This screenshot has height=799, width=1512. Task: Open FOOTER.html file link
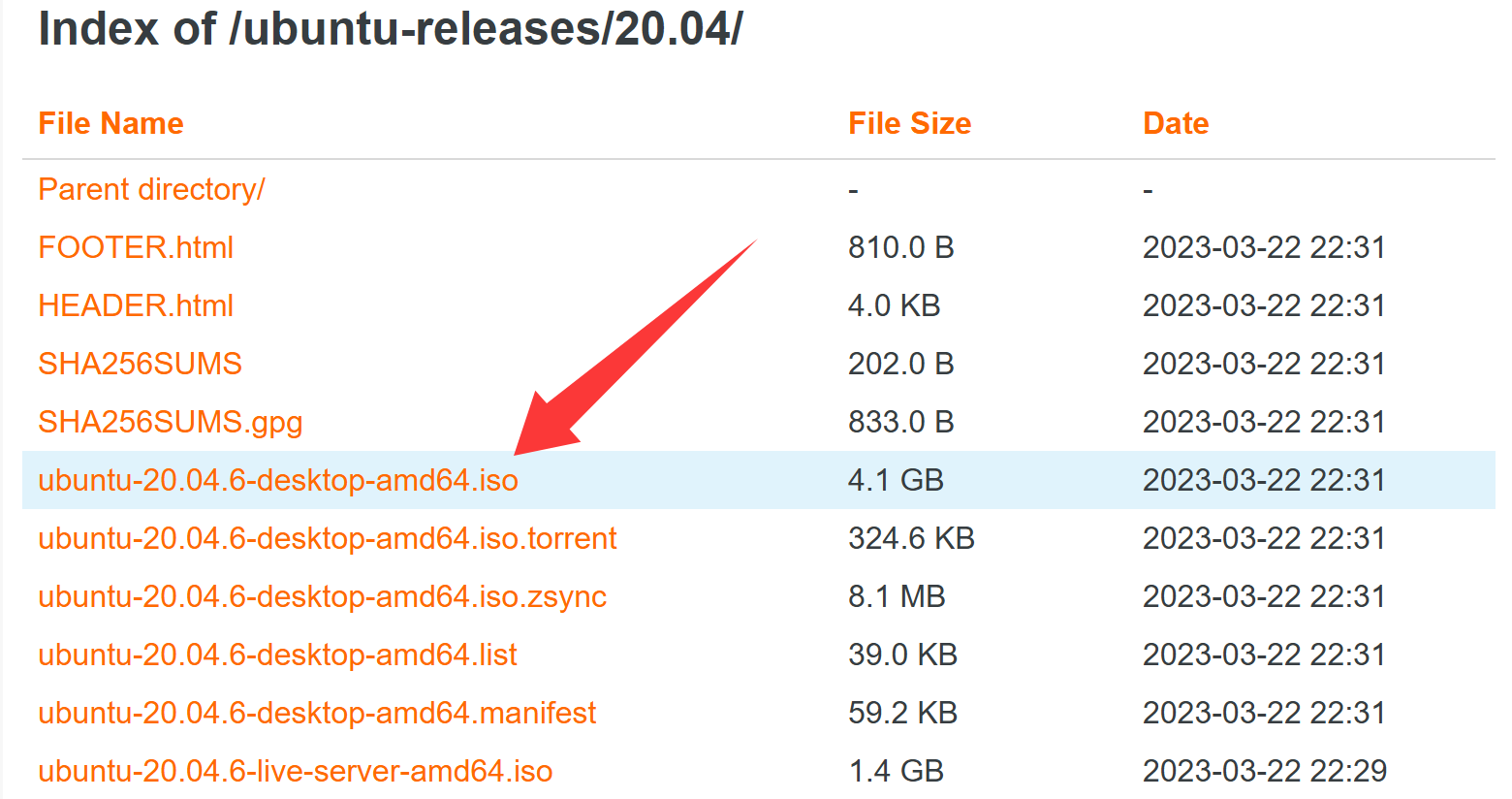(136, 247)
